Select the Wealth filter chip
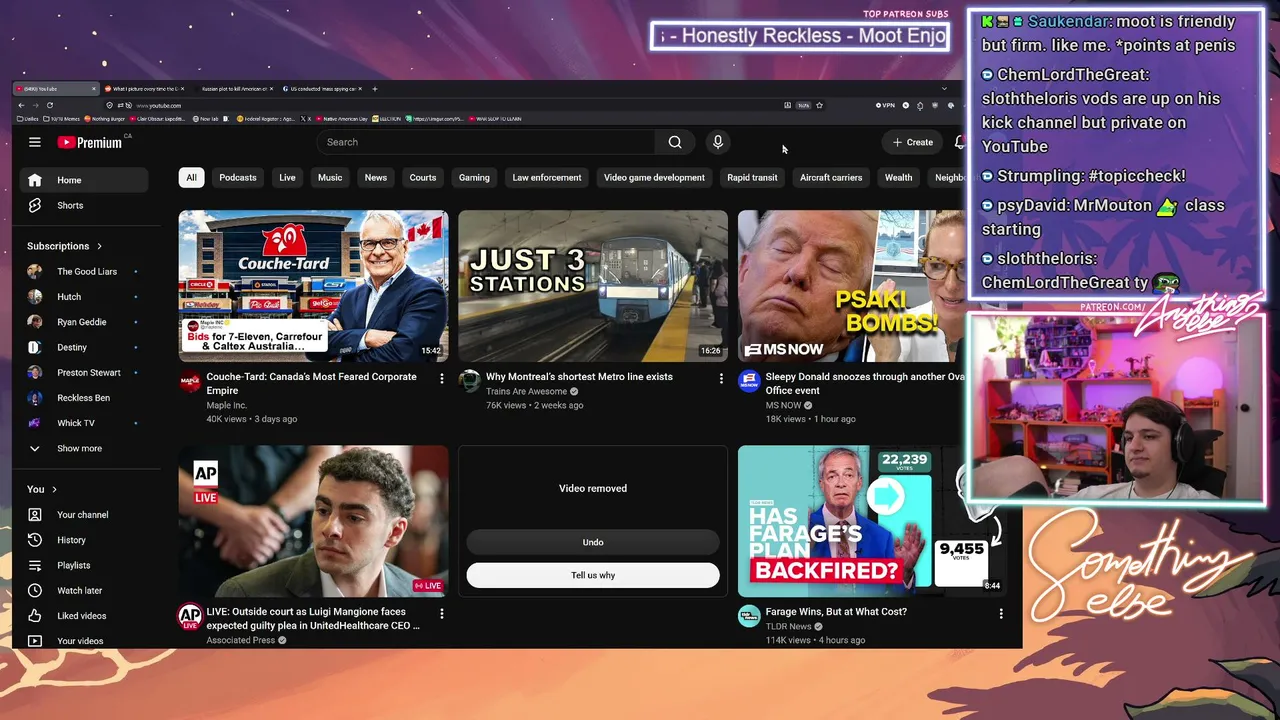The image size is (1280, 720). (898, 177)
